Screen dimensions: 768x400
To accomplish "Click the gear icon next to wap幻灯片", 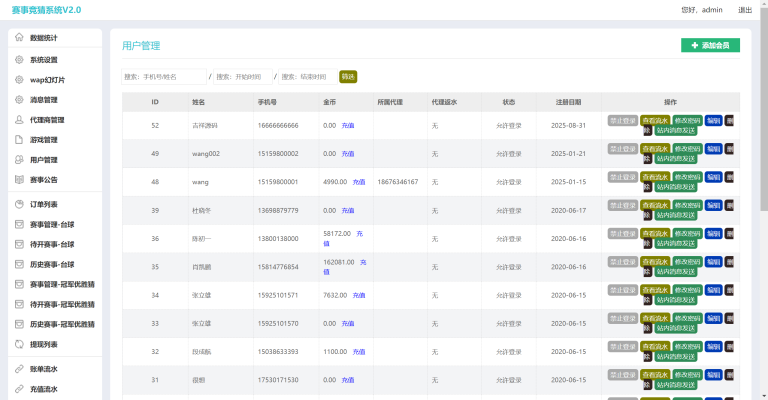I will [x=19, y=80].
